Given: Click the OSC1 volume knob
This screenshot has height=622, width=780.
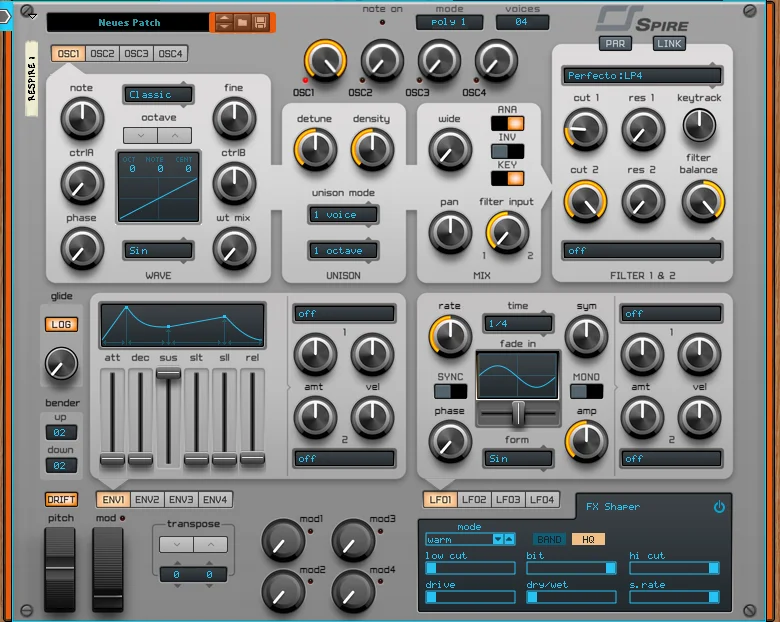Looking at the screenshot, I should 325,62.
